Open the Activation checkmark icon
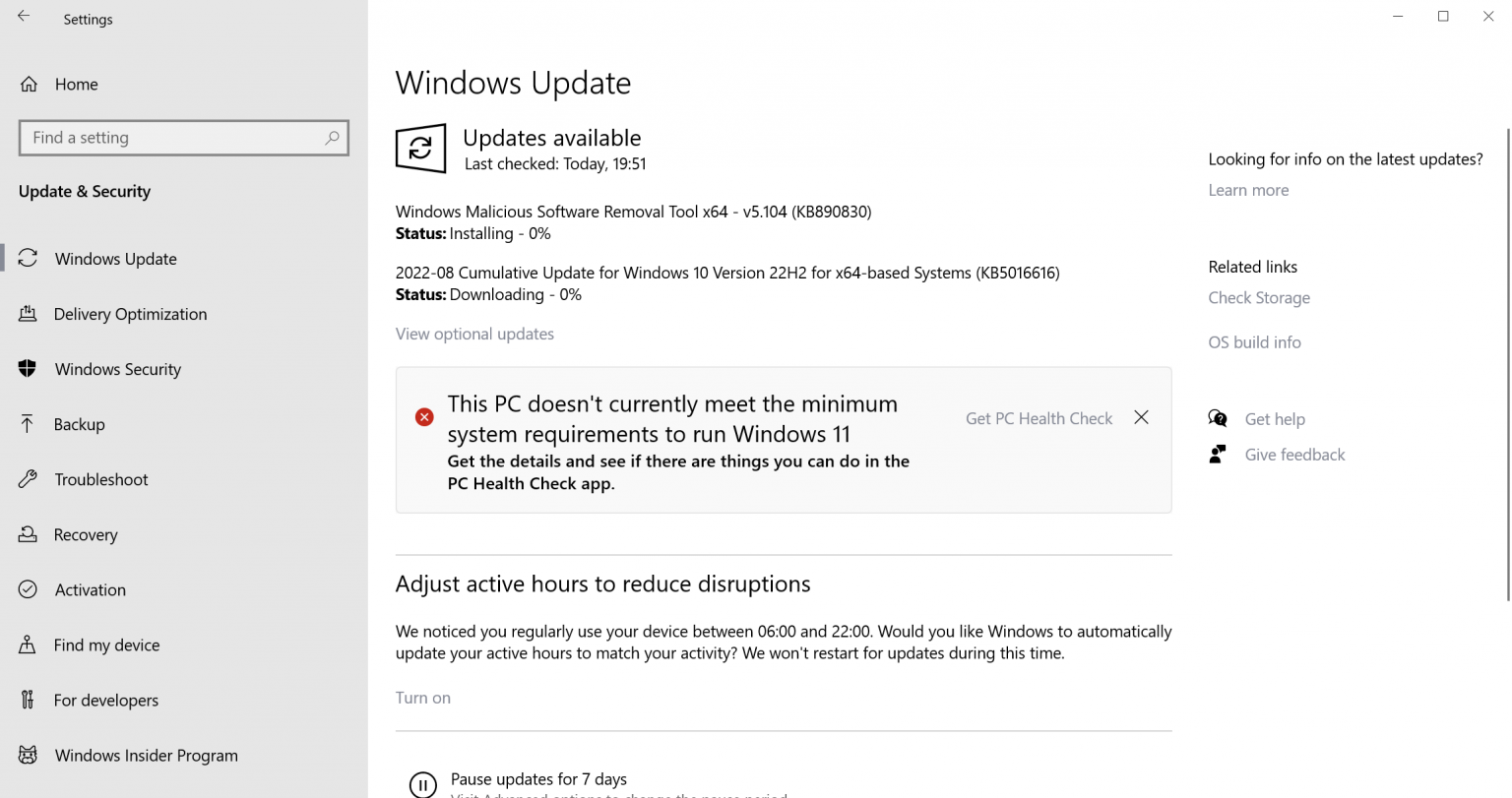This screenshot has height=798, width=1512. 30,589
